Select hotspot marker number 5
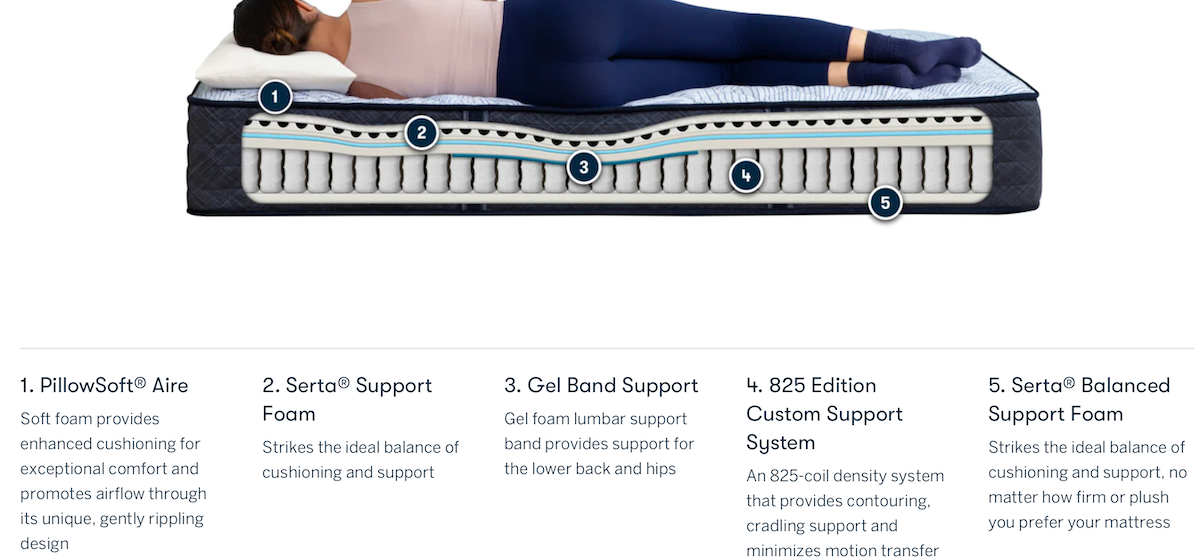 [884, 203]
